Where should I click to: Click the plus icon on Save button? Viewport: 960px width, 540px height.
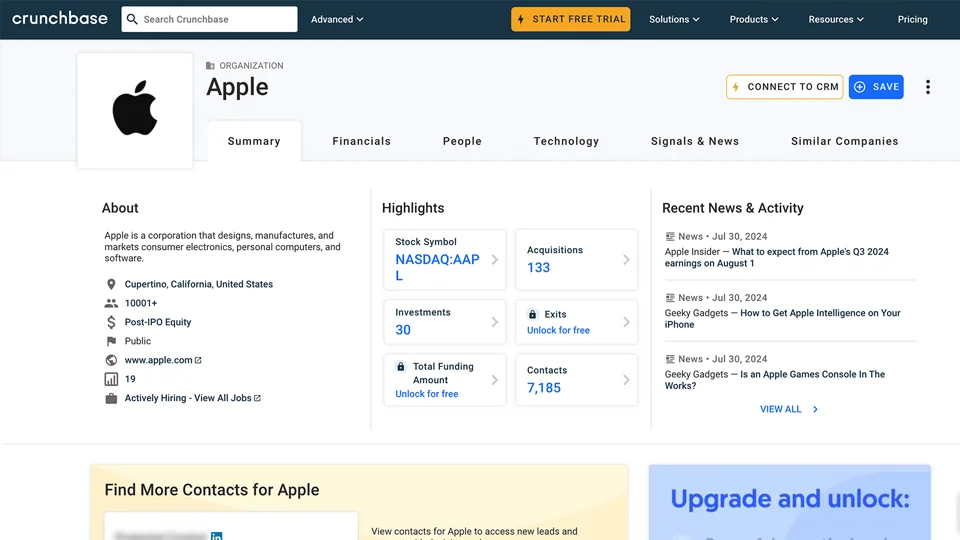(x=860, y=87)
